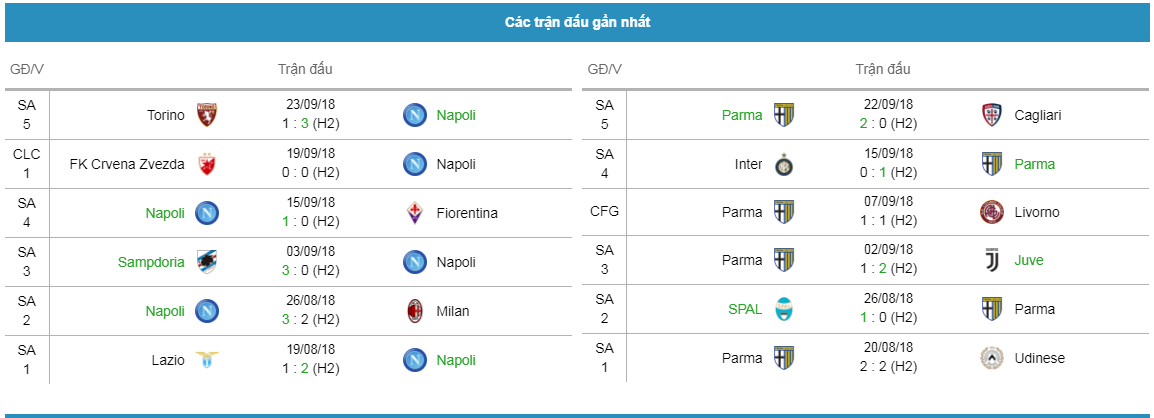Click the Juventus logo icon
This screenshot has width=1154, height=418.
point(993,261)
